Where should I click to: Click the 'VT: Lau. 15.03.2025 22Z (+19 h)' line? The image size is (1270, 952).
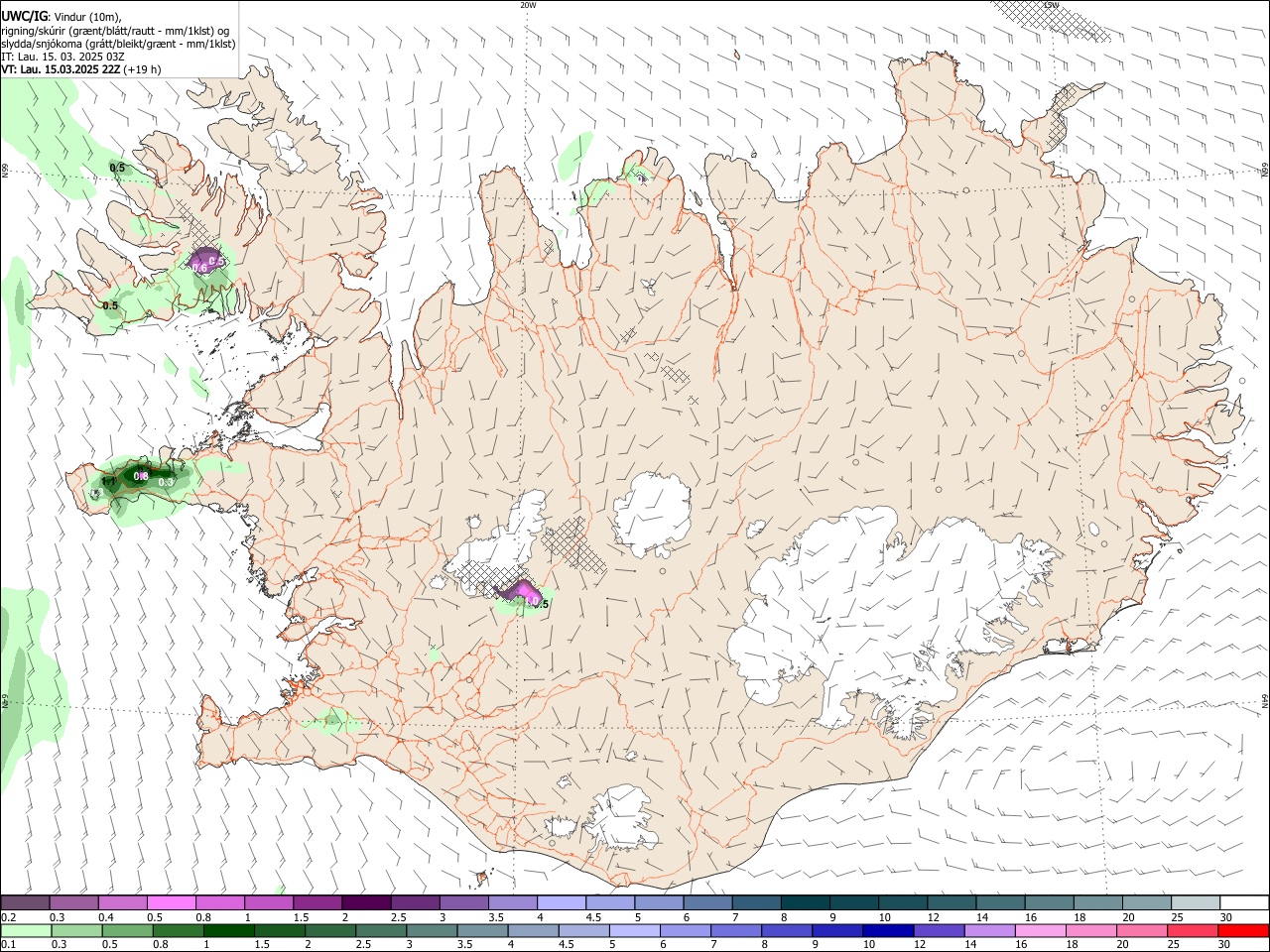(x=81, y=69)
